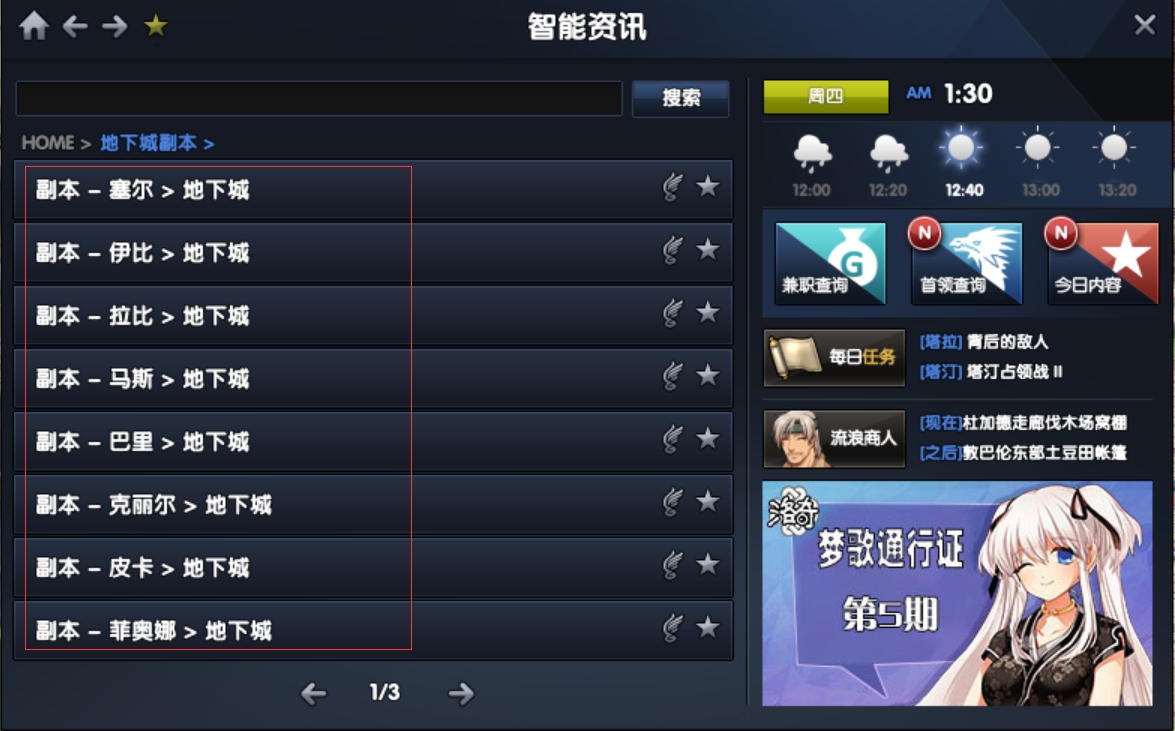
Task: Navigate back with the top-left arrow
Action: (x=75, y=27)
